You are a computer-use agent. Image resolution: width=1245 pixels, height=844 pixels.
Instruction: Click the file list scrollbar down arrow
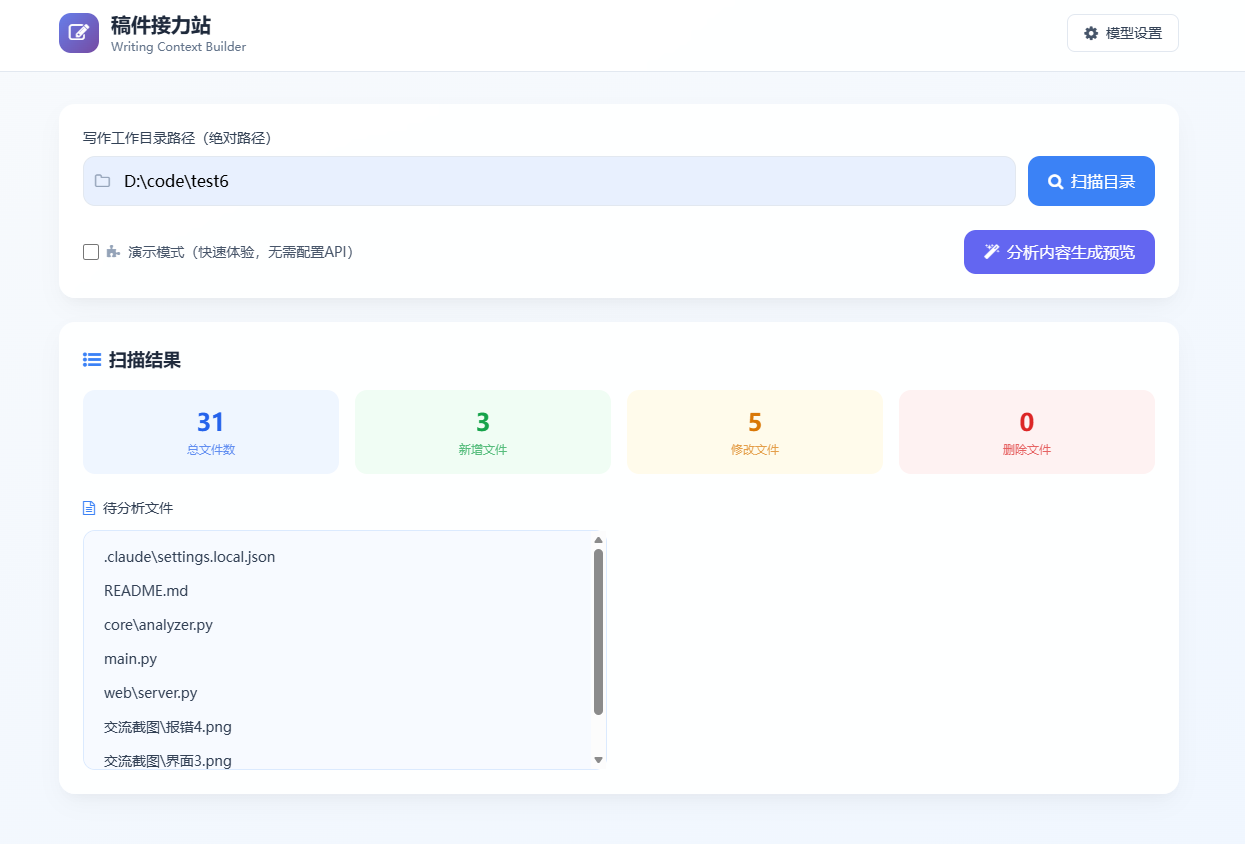tap(598, 760)
